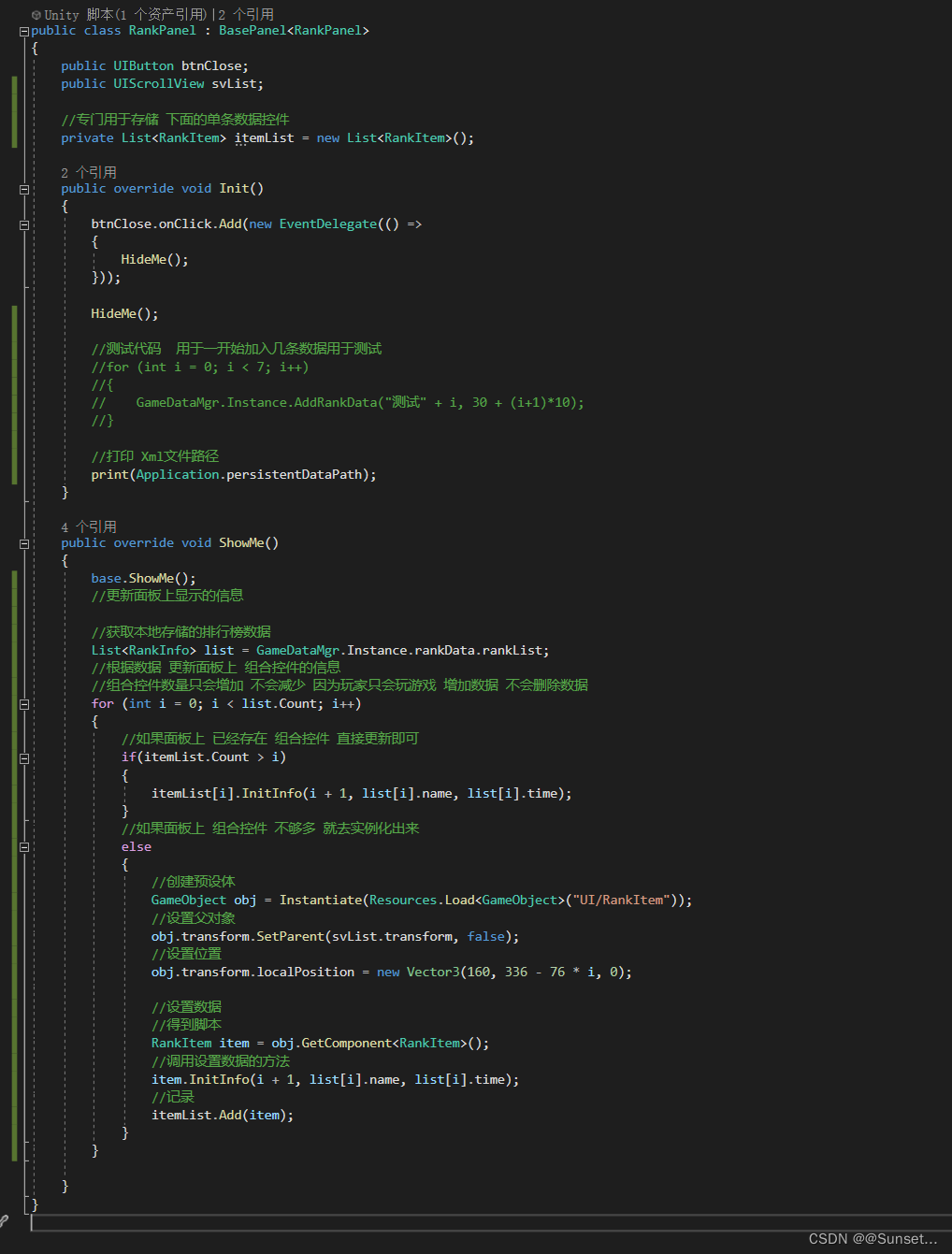Click 'GetComponent' in the RankItem item line
This screenshot has width=952, height=1254.
point(347,1044)
